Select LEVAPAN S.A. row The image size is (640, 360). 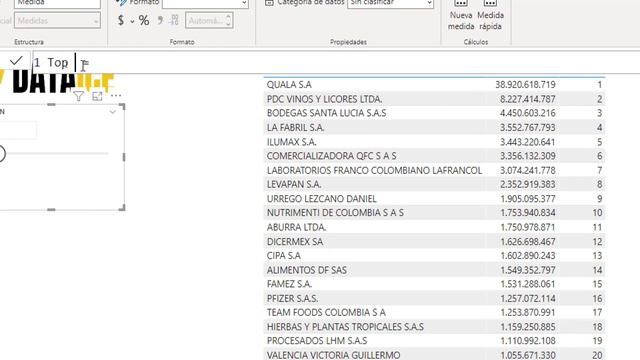434,184
